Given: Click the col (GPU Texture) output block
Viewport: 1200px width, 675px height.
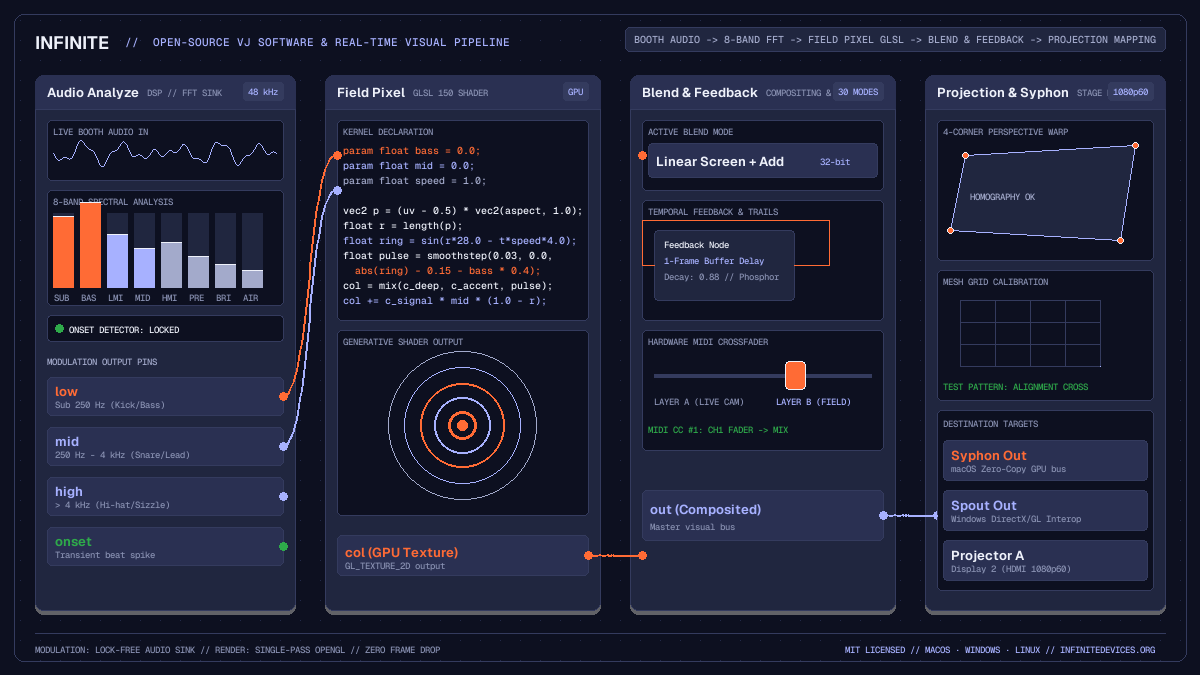Looking at the screenshot, I should (x=463, y=555).
